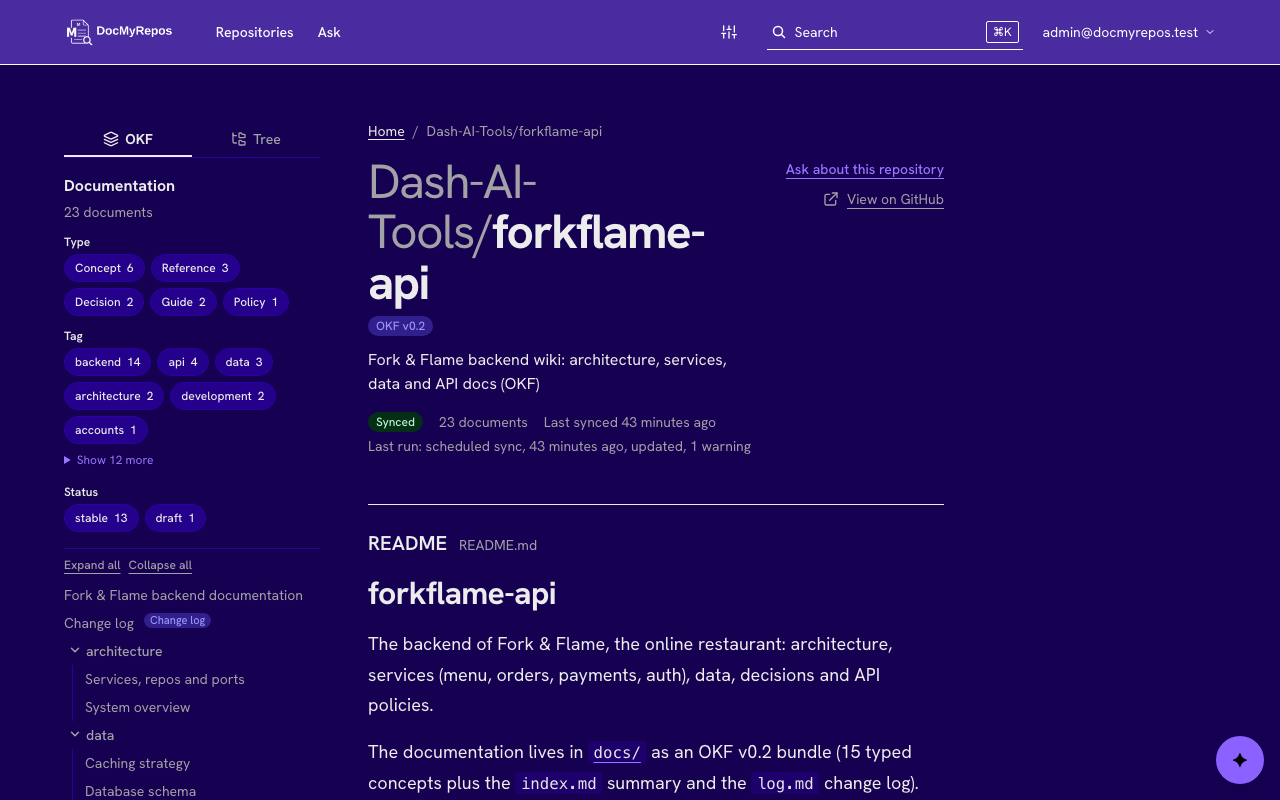The width and height of the screenshot is (1280, 800).
Task: Collapse the architecture tree folder
Action: pyautogui.click(x=75, y=651)
